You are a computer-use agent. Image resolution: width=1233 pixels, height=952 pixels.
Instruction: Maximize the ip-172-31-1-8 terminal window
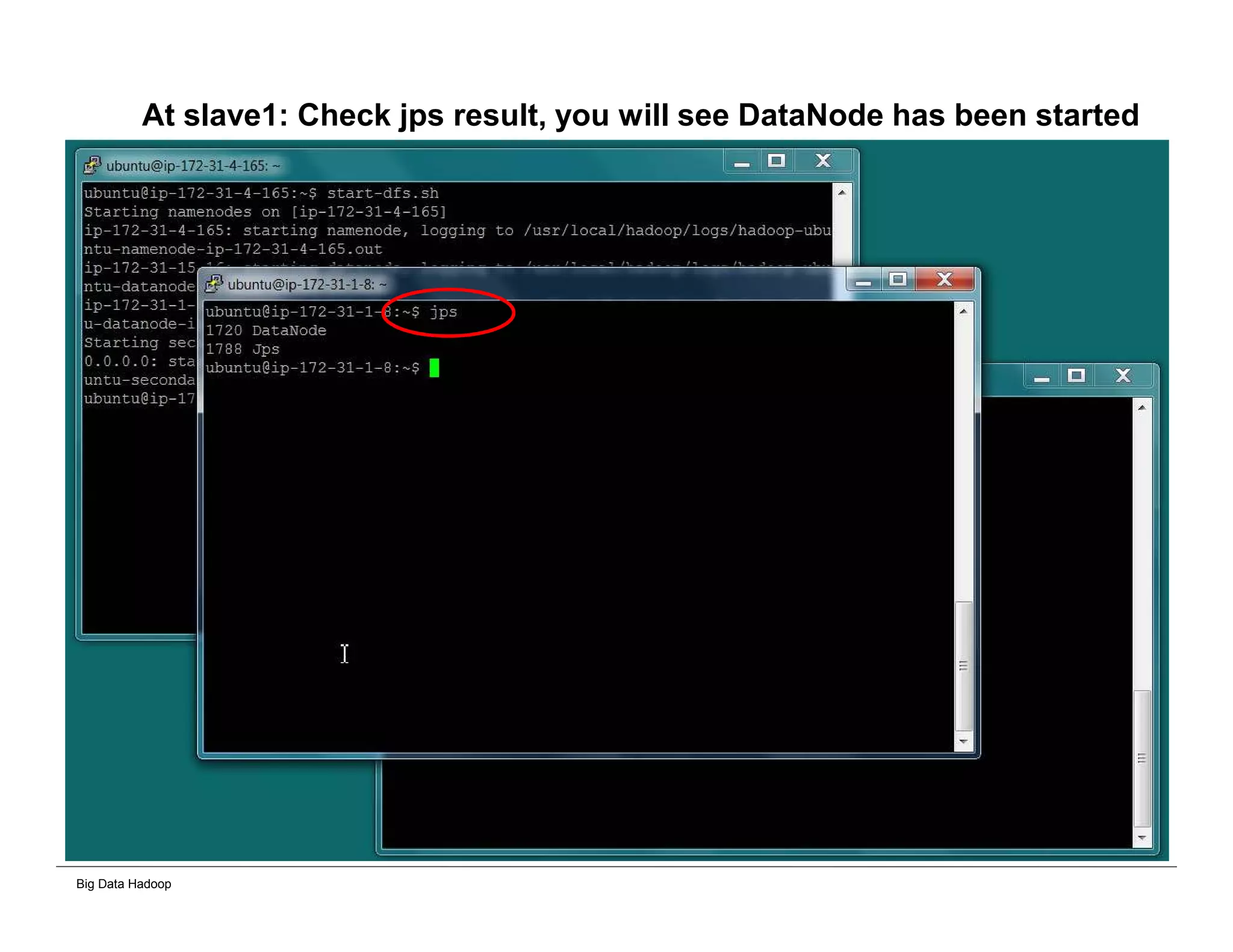[x=898, y=280]
